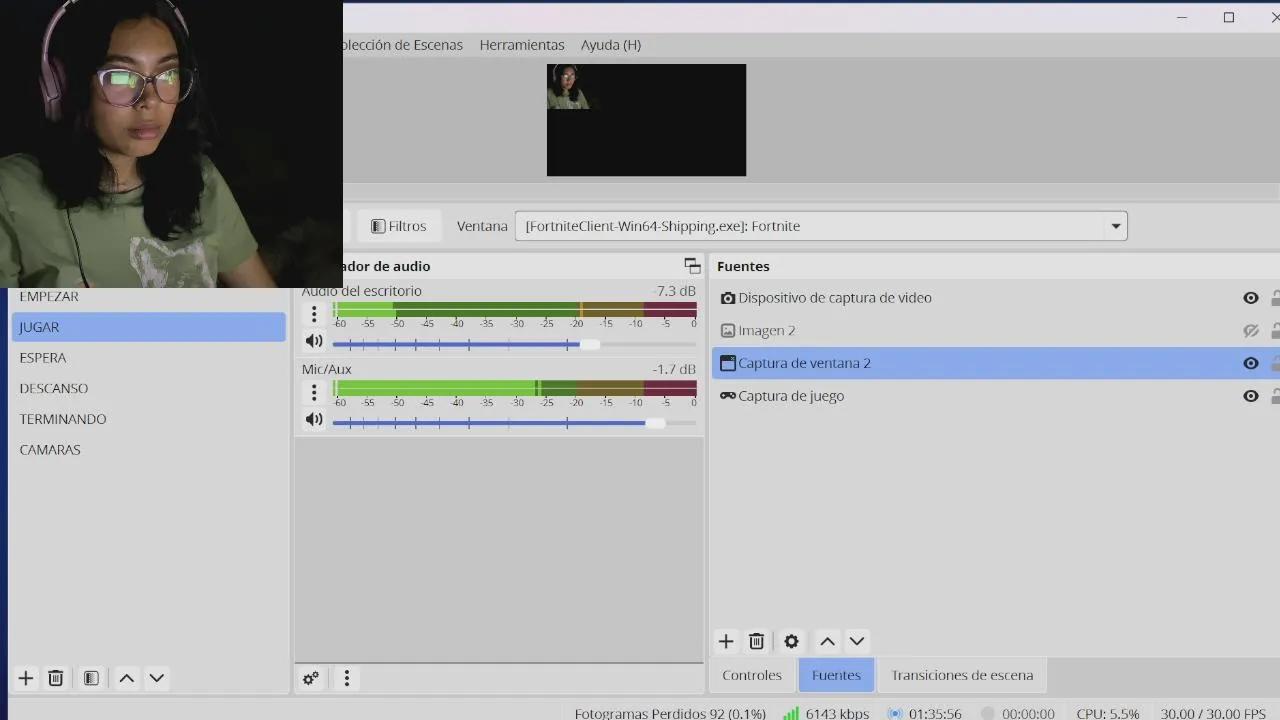This screenshot has height=720, width=1280.
Task: Open scene filters icon
Action: (x=91, y=678)
